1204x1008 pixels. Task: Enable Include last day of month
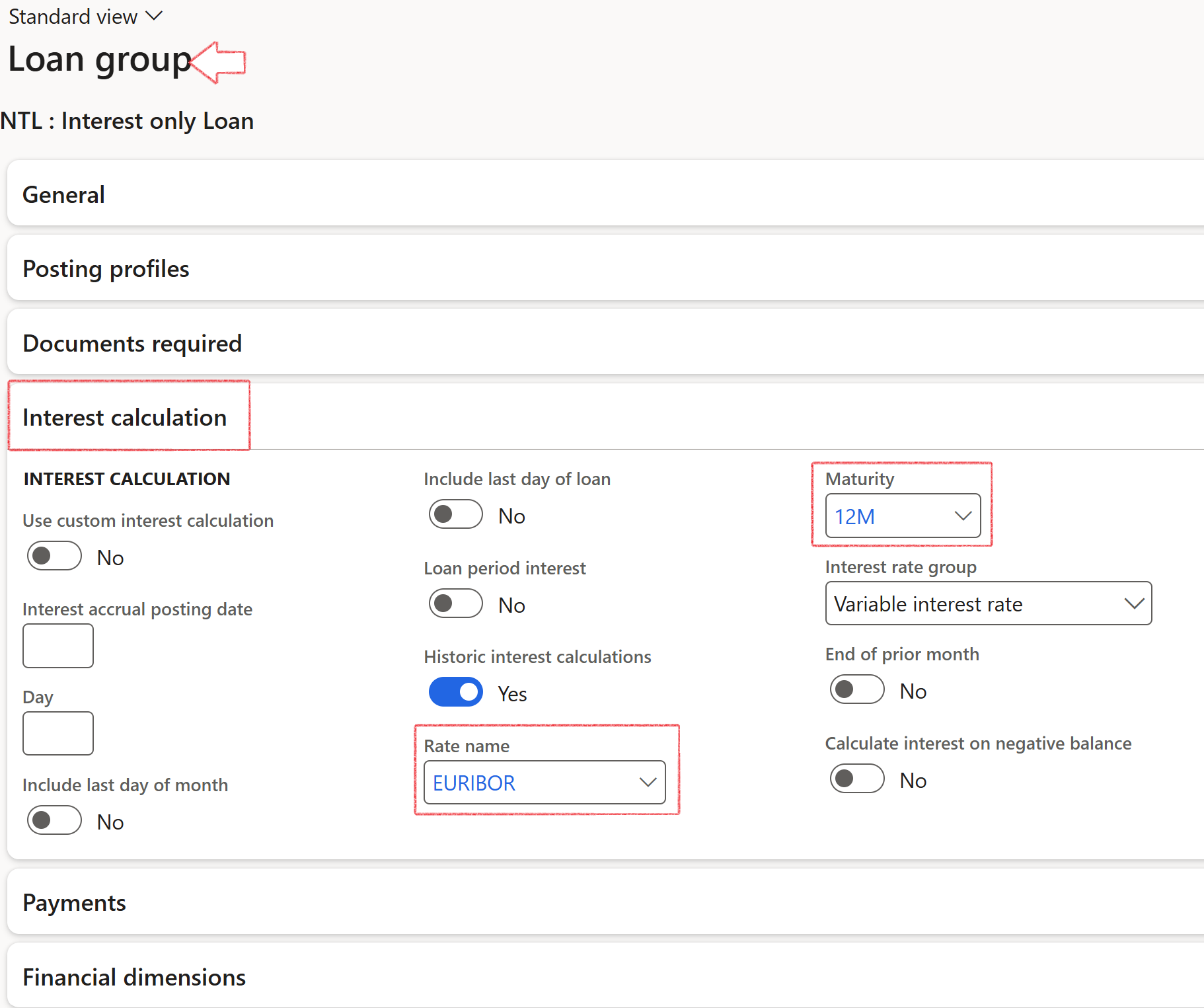pos(54,820)
